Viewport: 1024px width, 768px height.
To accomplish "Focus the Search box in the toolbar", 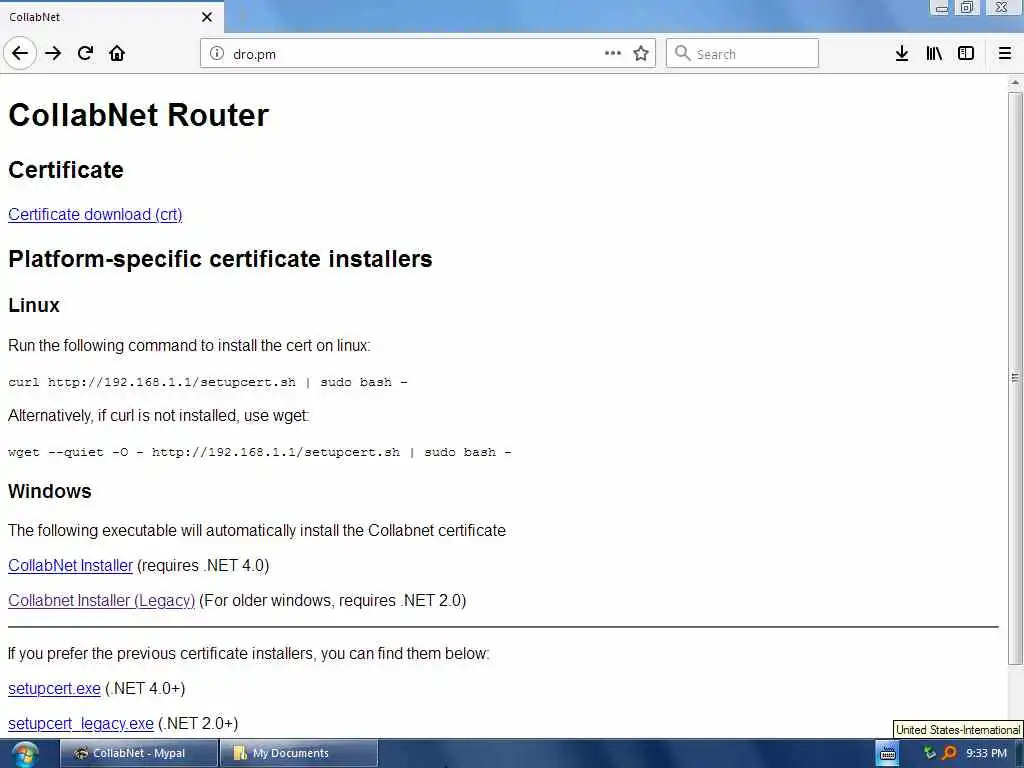I will (x=742, y=54).
